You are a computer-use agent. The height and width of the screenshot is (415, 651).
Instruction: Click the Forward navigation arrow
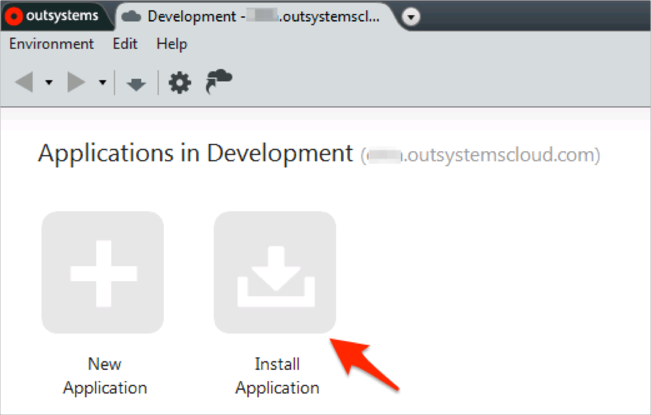click(77, 83)
